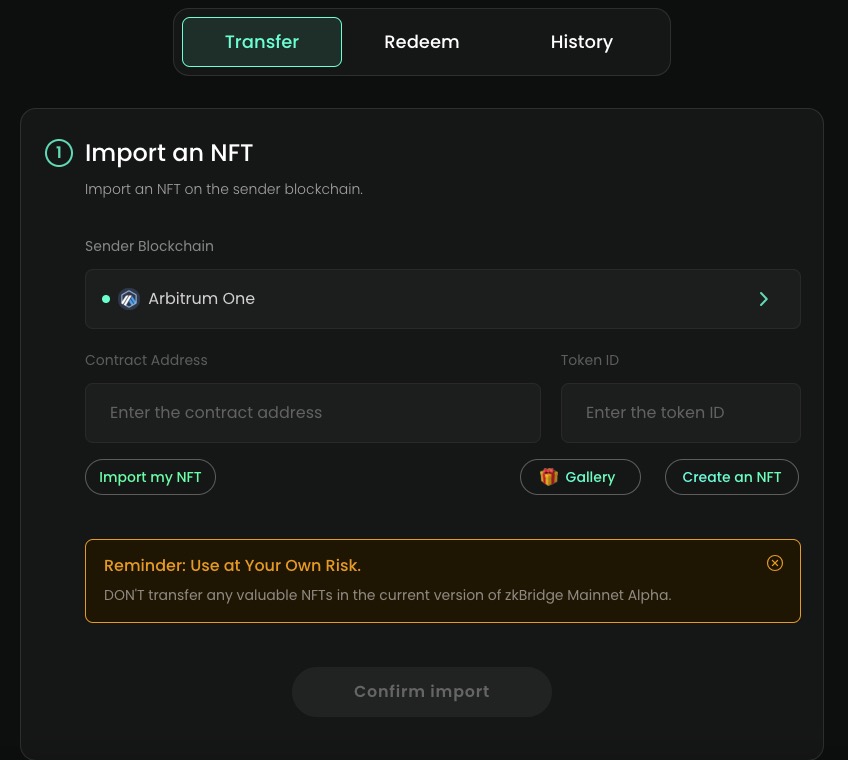Viewport: 848px width, 760px height.
Task: Click the Create an NFT button
Action: click(x=731, y=477)
